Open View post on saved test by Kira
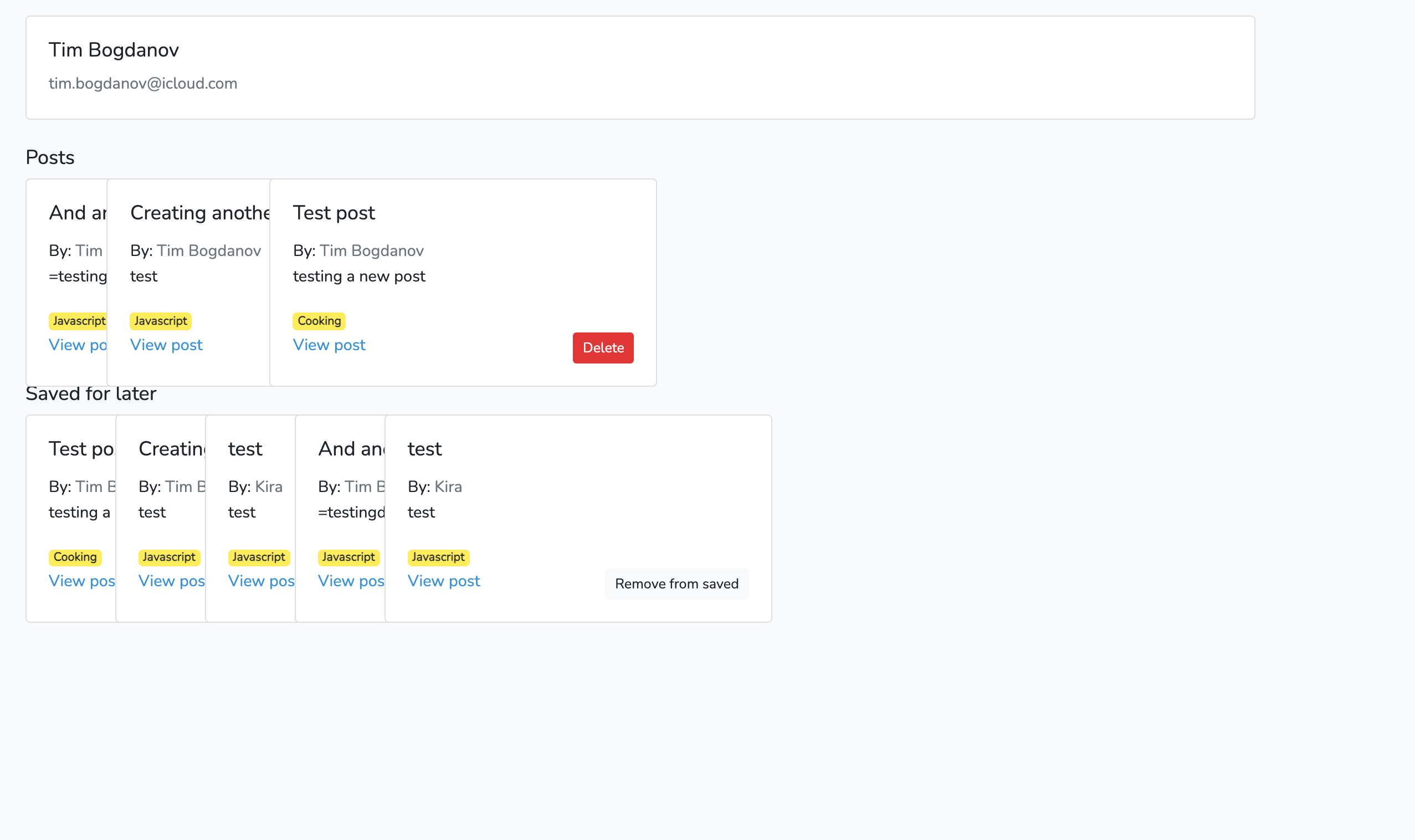1415x840 pixels. pyautogui.click(x=443, y=581)
